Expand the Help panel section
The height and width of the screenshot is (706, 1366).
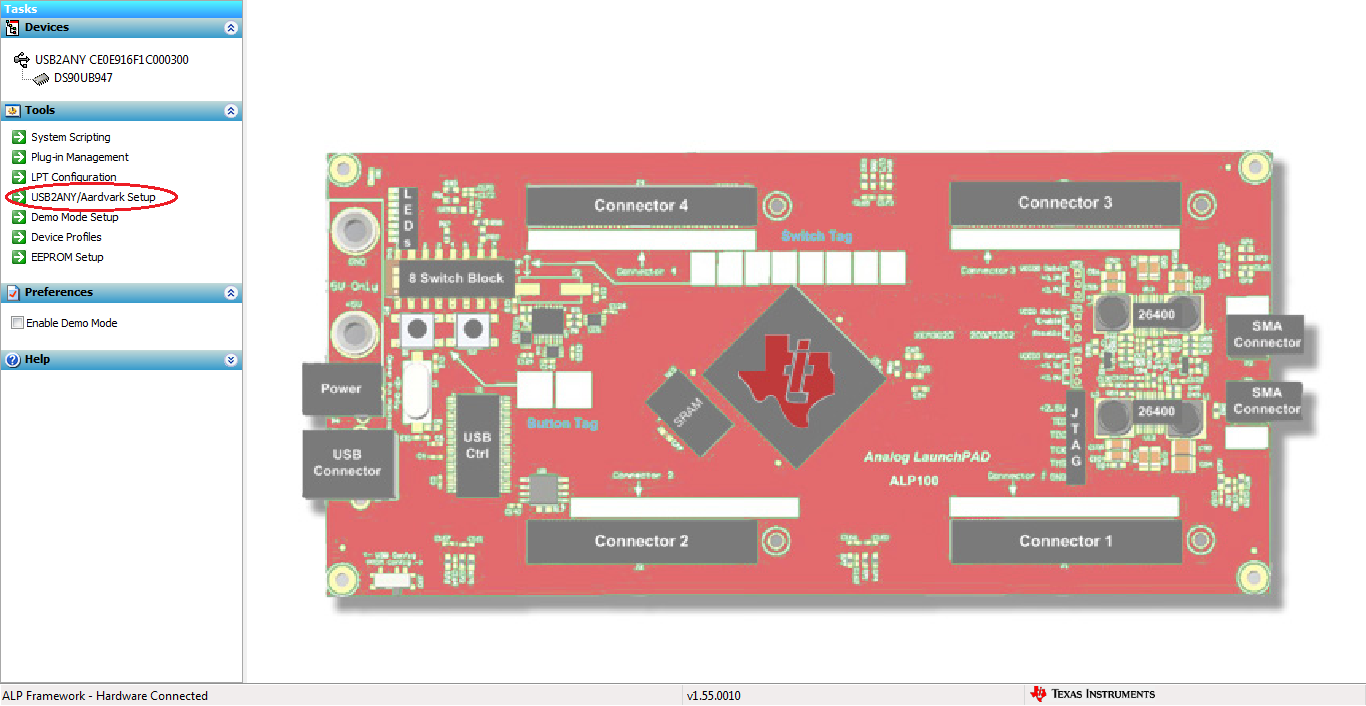pos(231,360)
